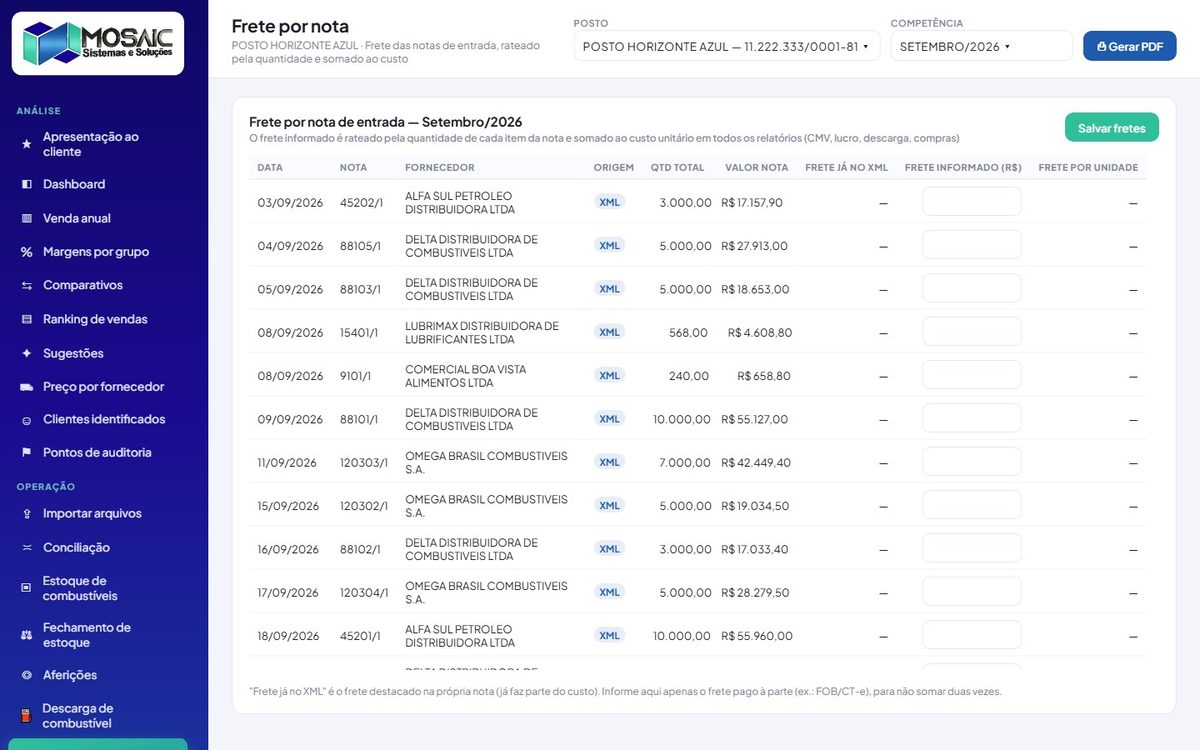Click XML badge on COMERCIAL BOA VISTA row
Screen dimensions: 1200x750
click(609, 375)
